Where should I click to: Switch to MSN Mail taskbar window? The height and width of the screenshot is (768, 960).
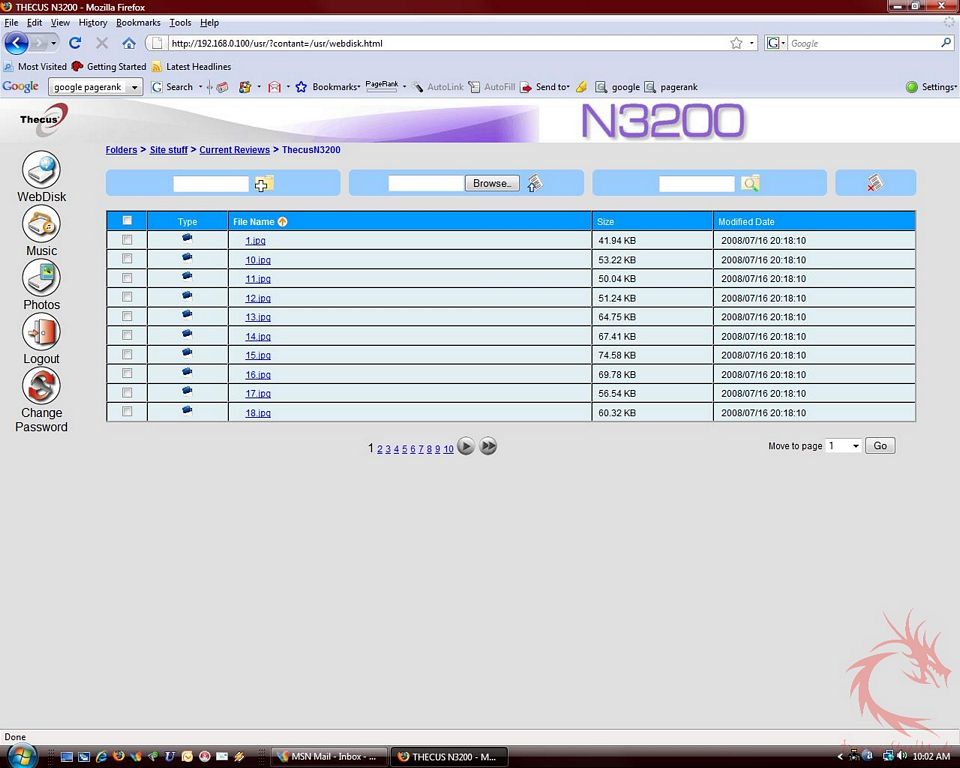(329, 756)
